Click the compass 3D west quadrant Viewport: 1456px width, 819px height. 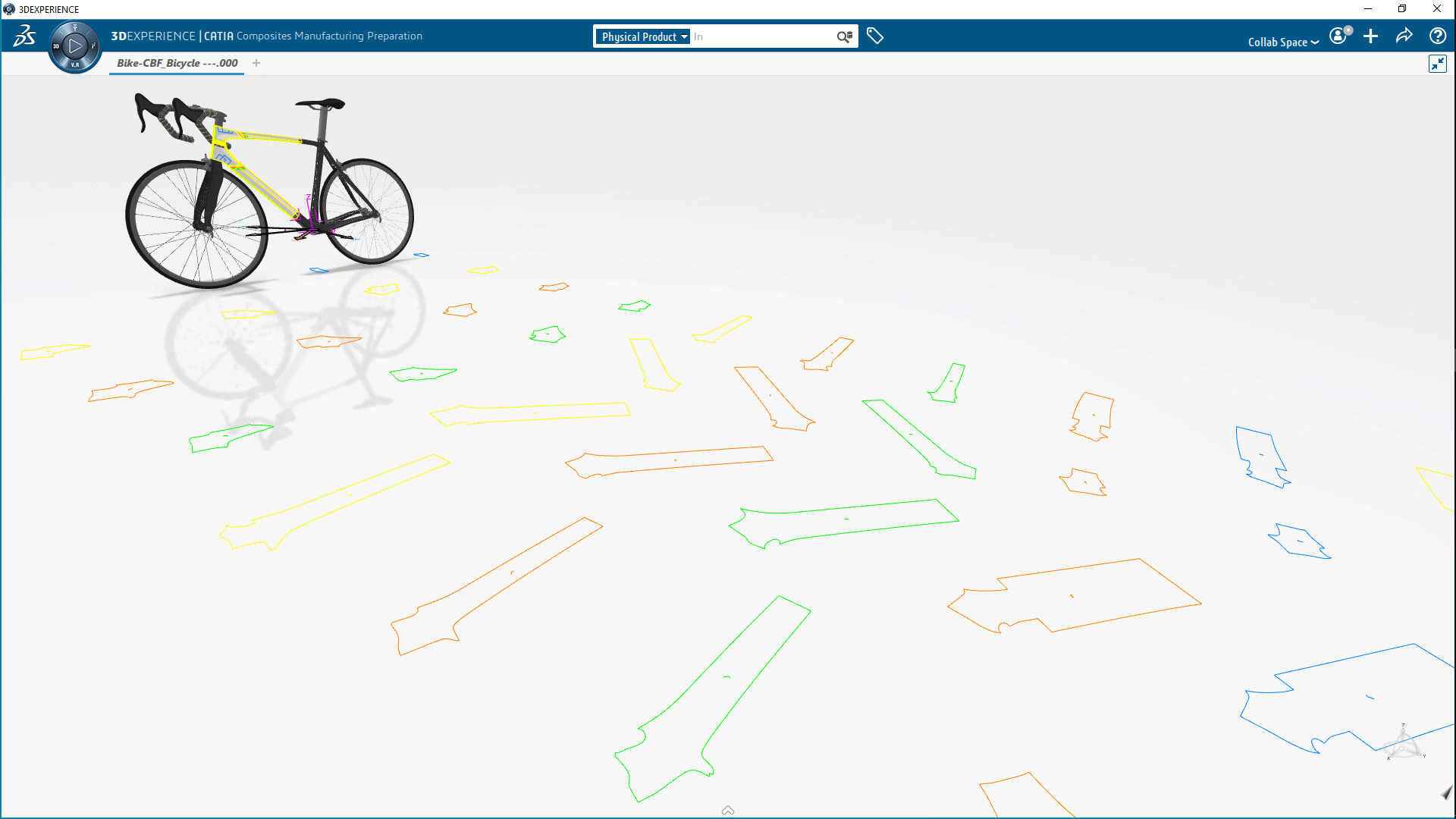click(56, 46)
